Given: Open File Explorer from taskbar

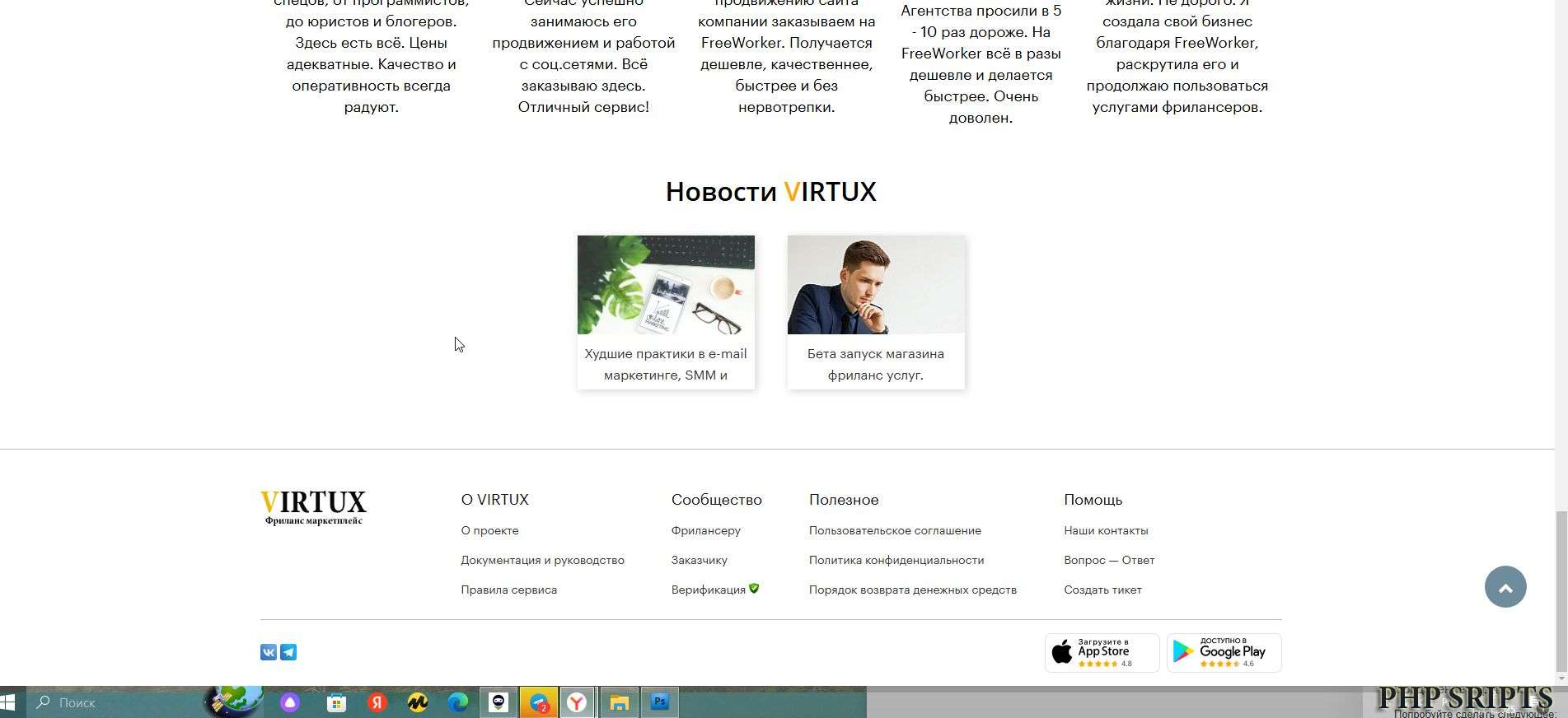Looking at the screenshot, I should [x=619, y=702].
